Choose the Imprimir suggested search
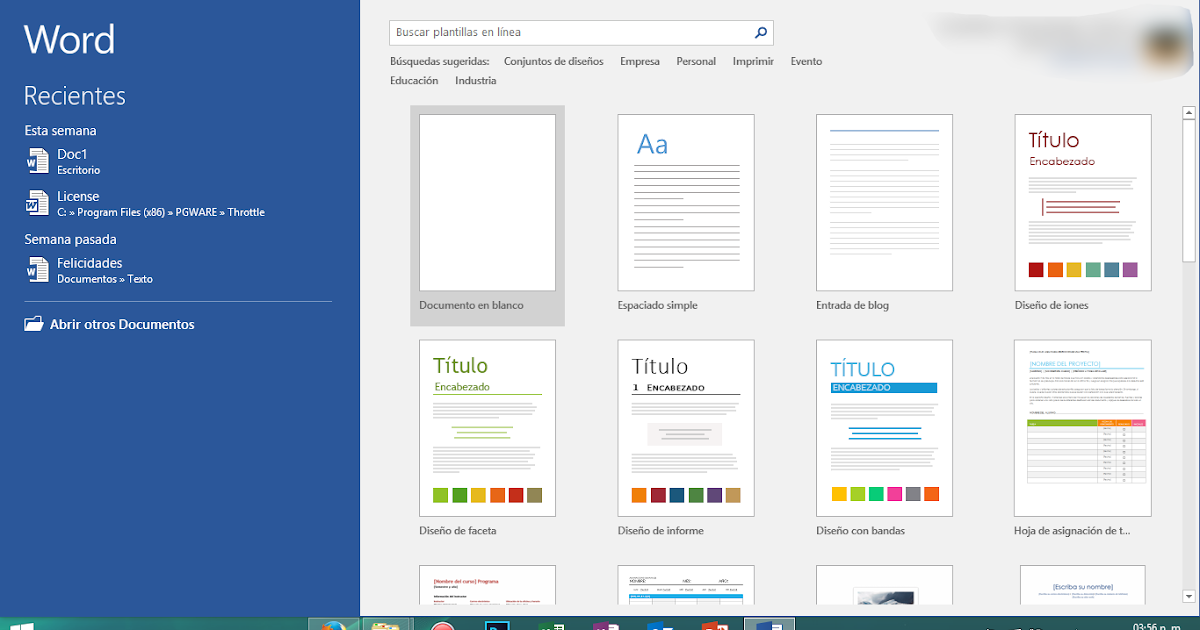1200x630 pixels. pos(753,61)
